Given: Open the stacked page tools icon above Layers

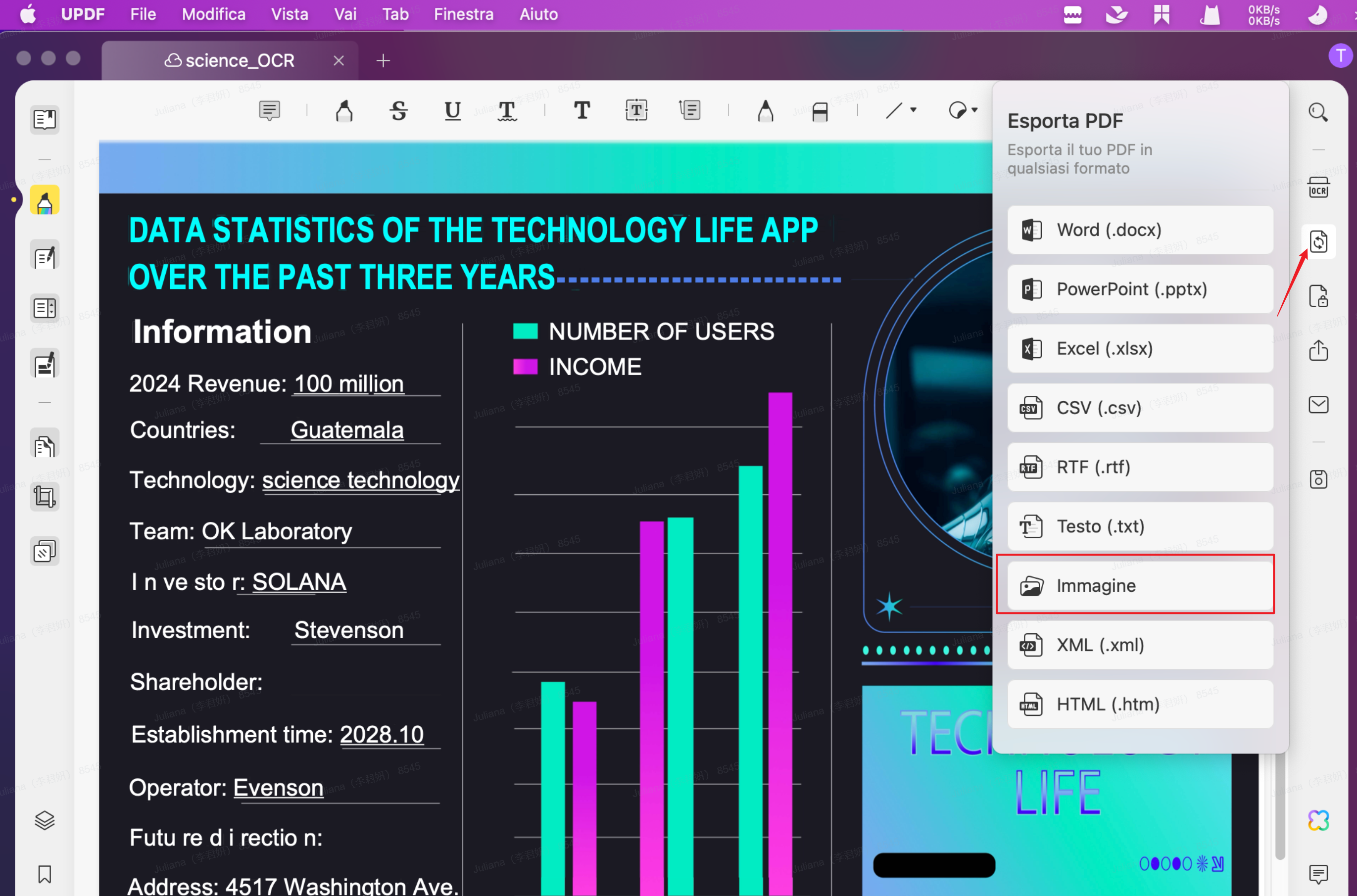Looking at the screenshot, I should (45, 551).
